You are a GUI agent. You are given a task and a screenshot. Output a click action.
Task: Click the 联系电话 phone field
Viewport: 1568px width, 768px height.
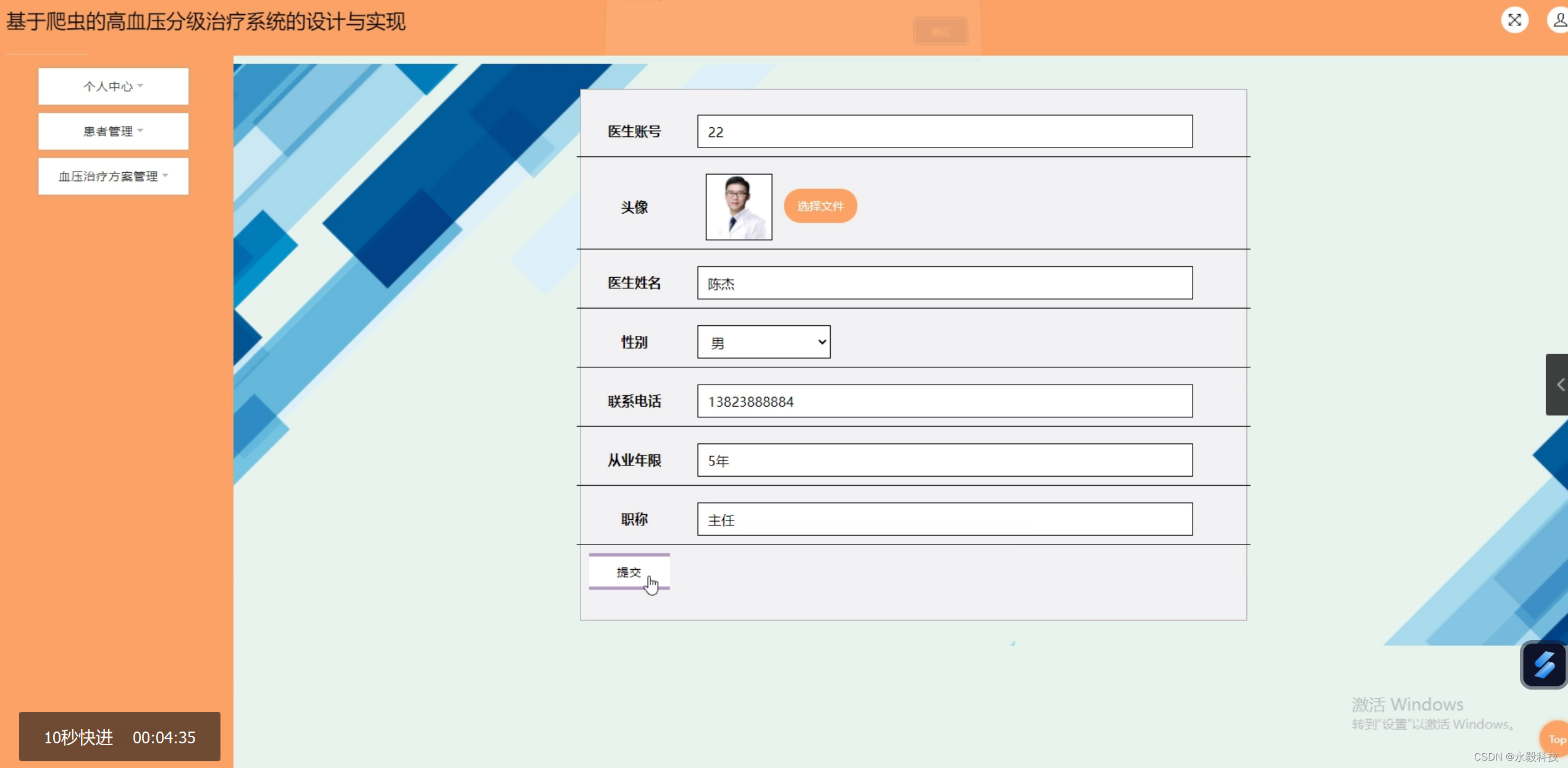944,401
